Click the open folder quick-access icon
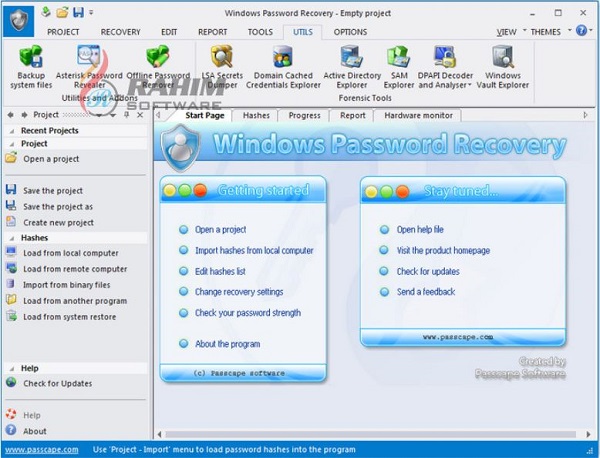600x458 pixels. coord(62,13)
